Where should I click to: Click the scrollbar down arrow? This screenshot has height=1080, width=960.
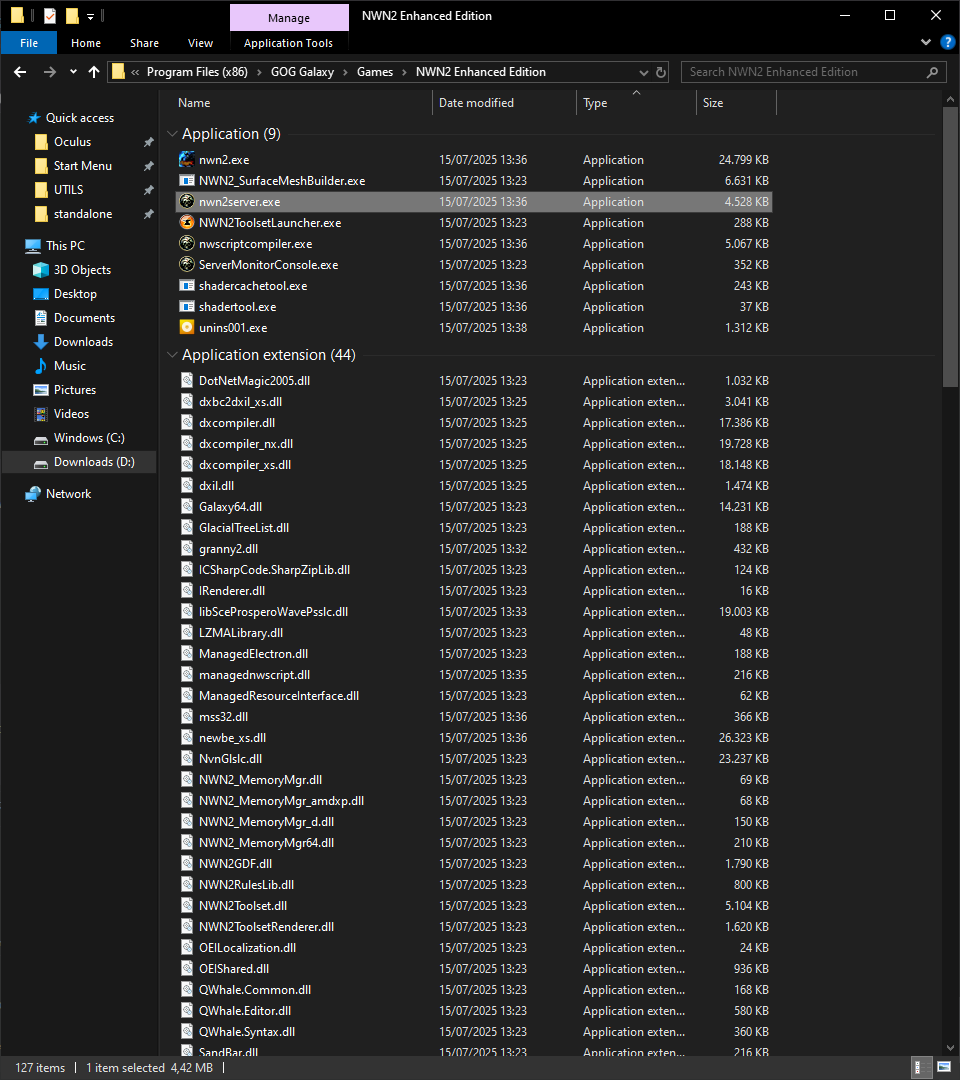pyautogui.click(x=950, y=1048)
